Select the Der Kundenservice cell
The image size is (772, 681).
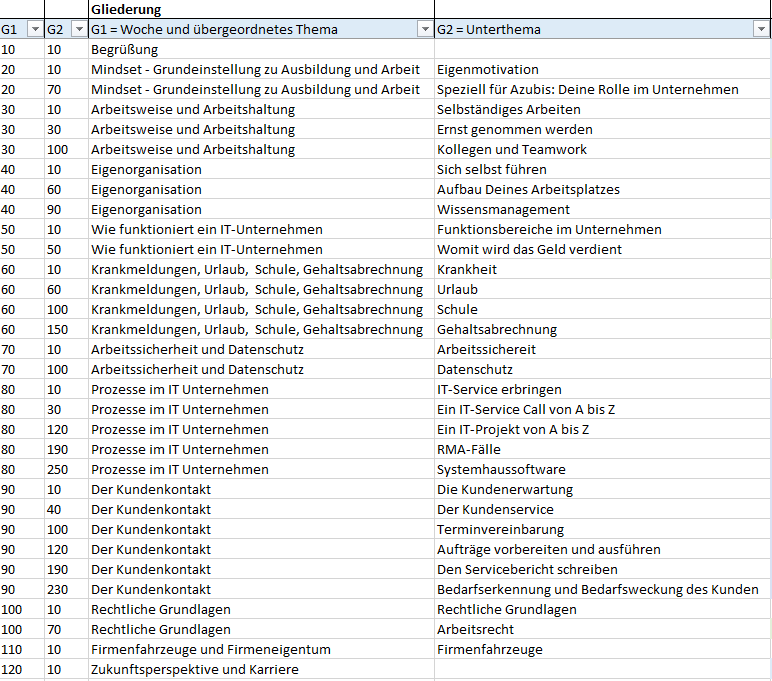602,510
